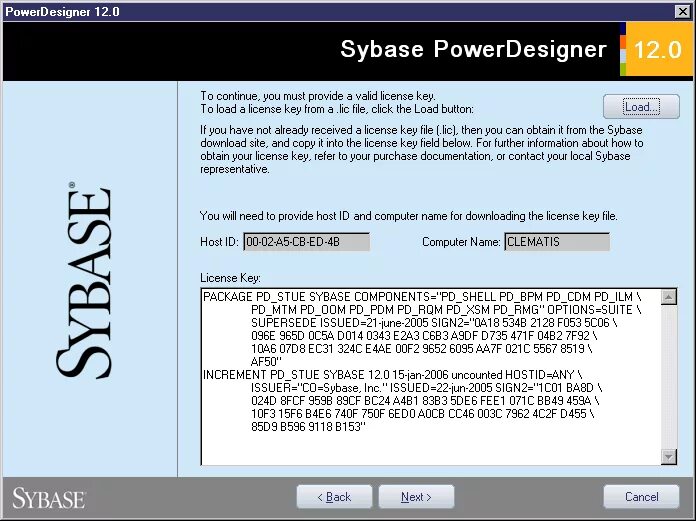The image size is (696, 521).
Task: Click the 'Computer Name:' label
Action: pos(461,242)
